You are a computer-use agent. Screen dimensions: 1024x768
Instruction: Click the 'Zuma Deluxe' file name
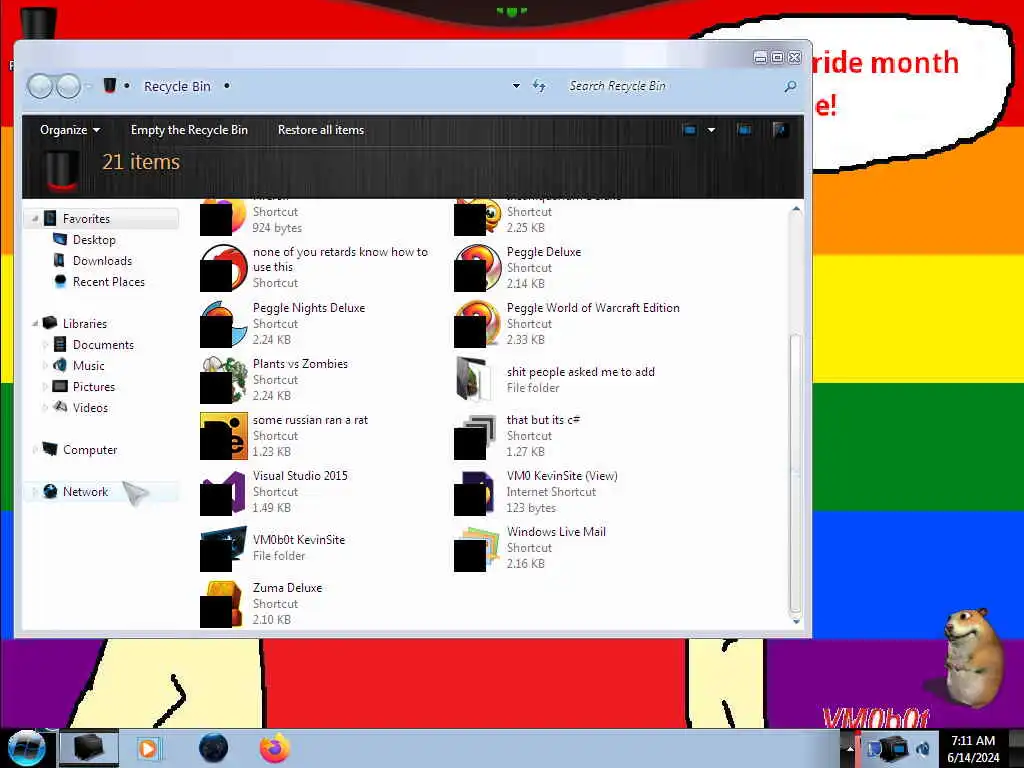pos(287,588)
